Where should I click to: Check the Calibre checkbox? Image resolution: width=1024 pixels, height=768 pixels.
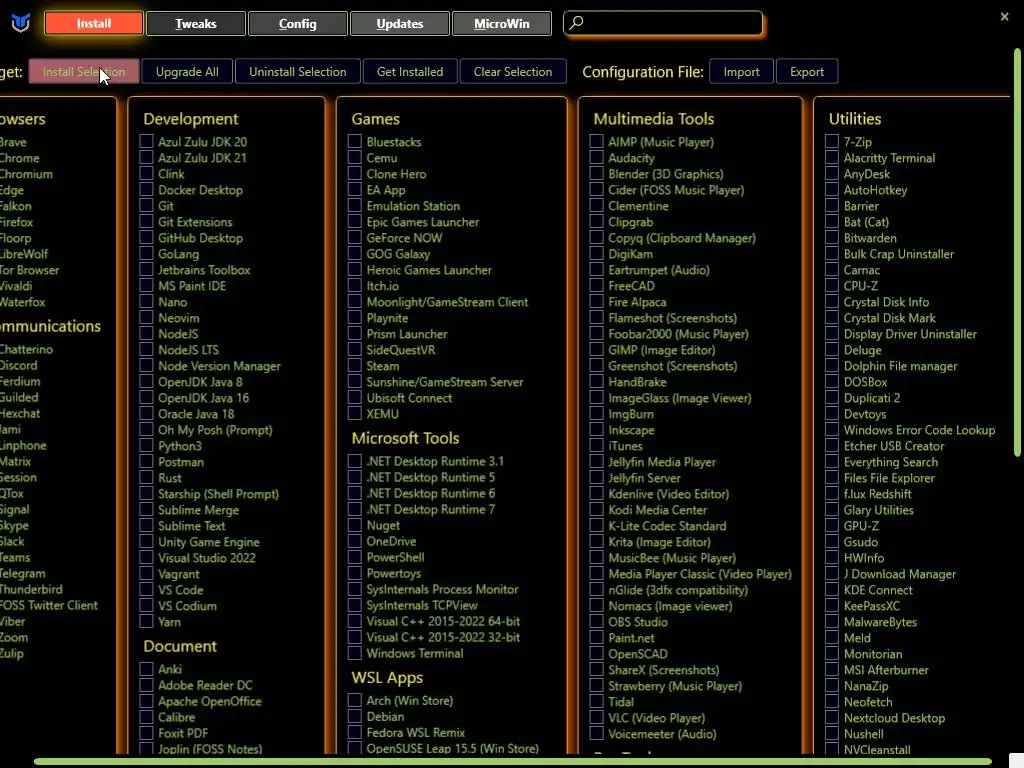tap(146, 717)
